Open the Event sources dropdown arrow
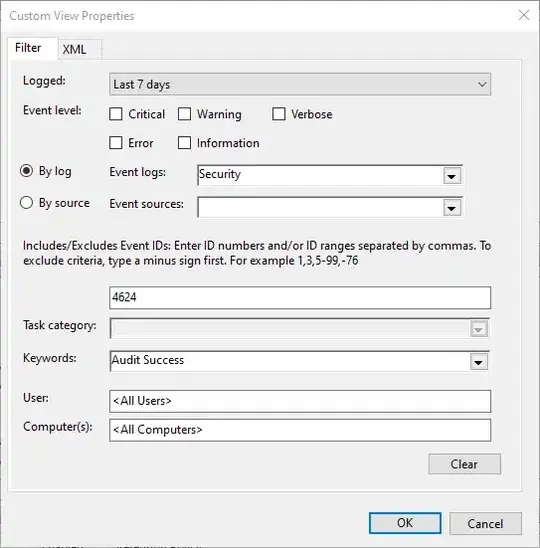The height and width of the screenshot is (548, 540). click(452, 208)
